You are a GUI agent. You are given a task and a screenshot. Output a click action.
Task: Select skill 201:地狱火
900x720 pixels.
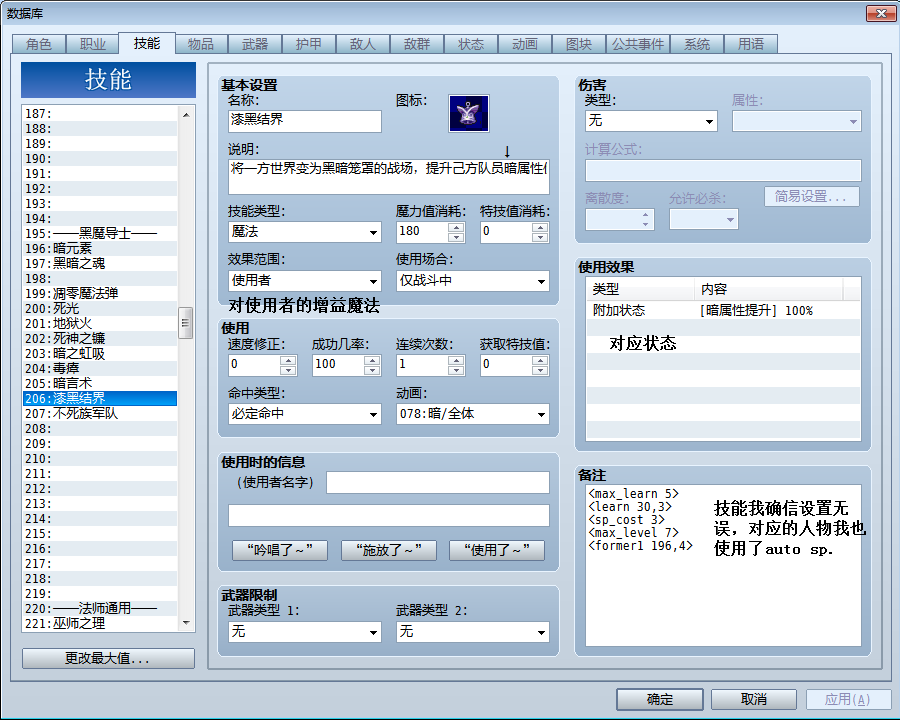[100, 323]
